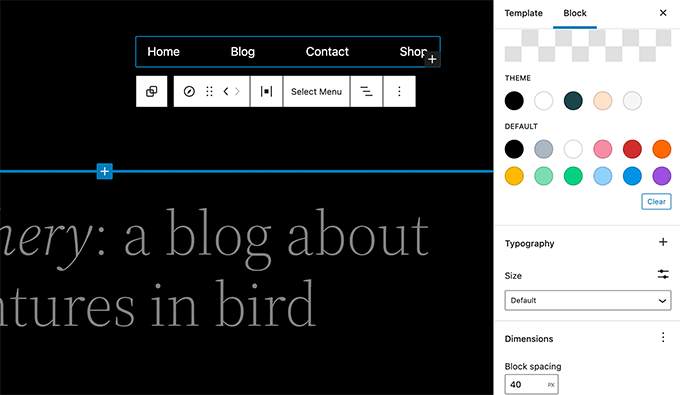This screenshot has width=680, height=395.
Task: Click the Clear color button
Action: [x=656, y=202]
